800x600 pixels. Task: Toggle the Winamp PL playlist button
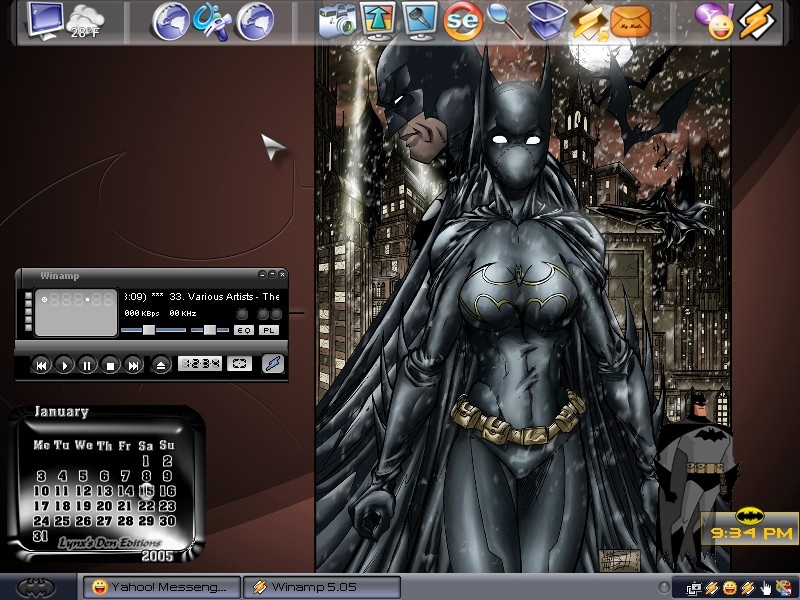pos(269,330)
